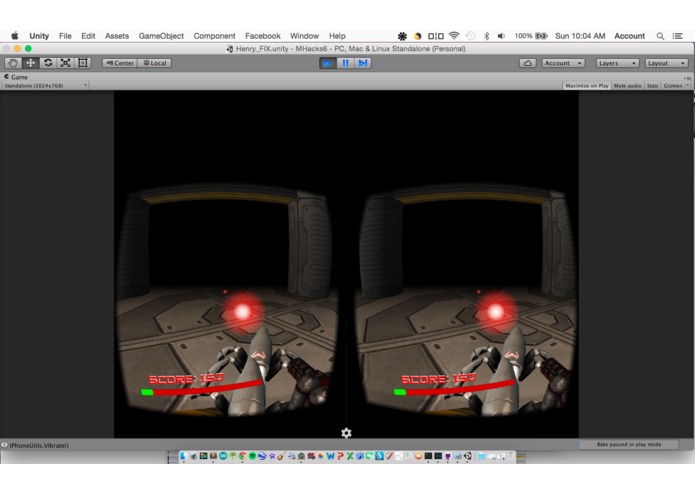Image resolution: width=695 pixels, height=494 pixels.
Task: Click the red score bar in right eye
Action: tap(460, 387)
